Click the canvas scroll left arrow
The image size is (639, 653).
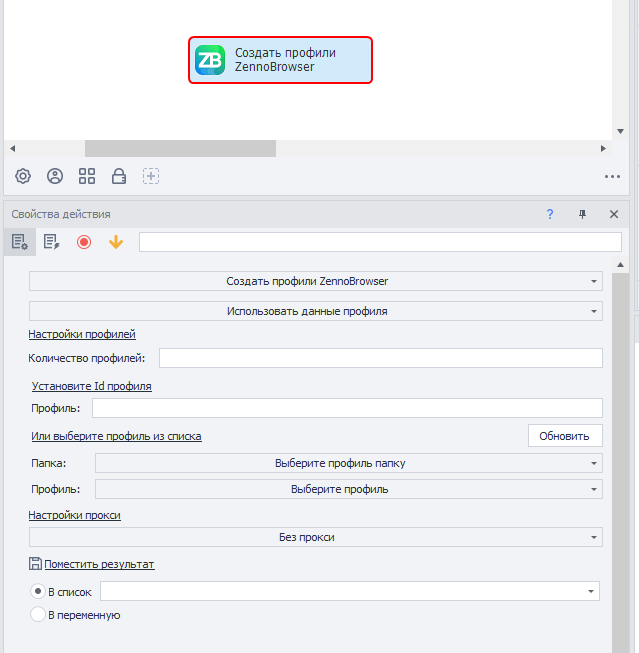point(12,148)
